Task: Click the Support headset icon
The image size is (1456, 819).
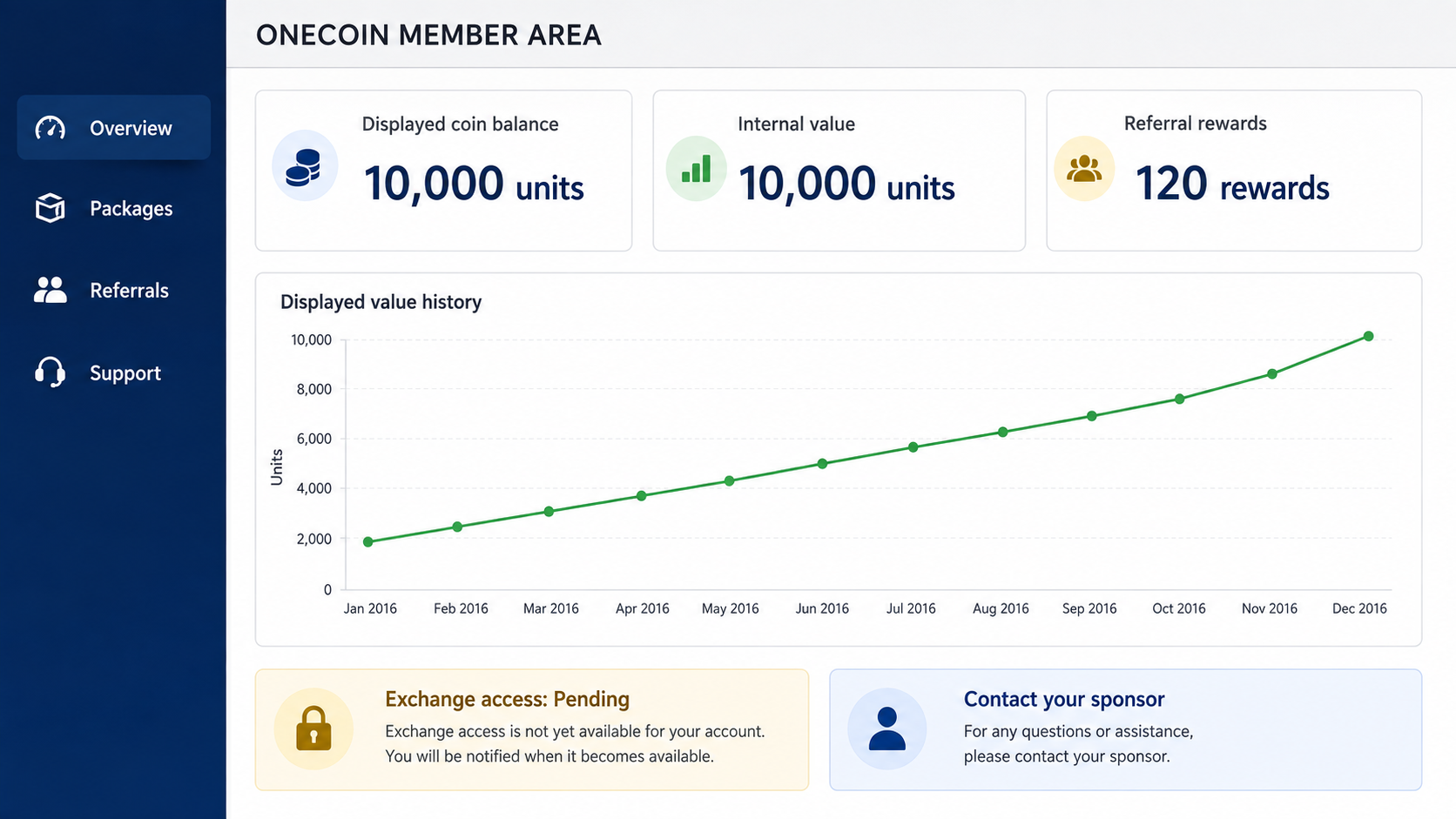Action: tap(51, 372)
